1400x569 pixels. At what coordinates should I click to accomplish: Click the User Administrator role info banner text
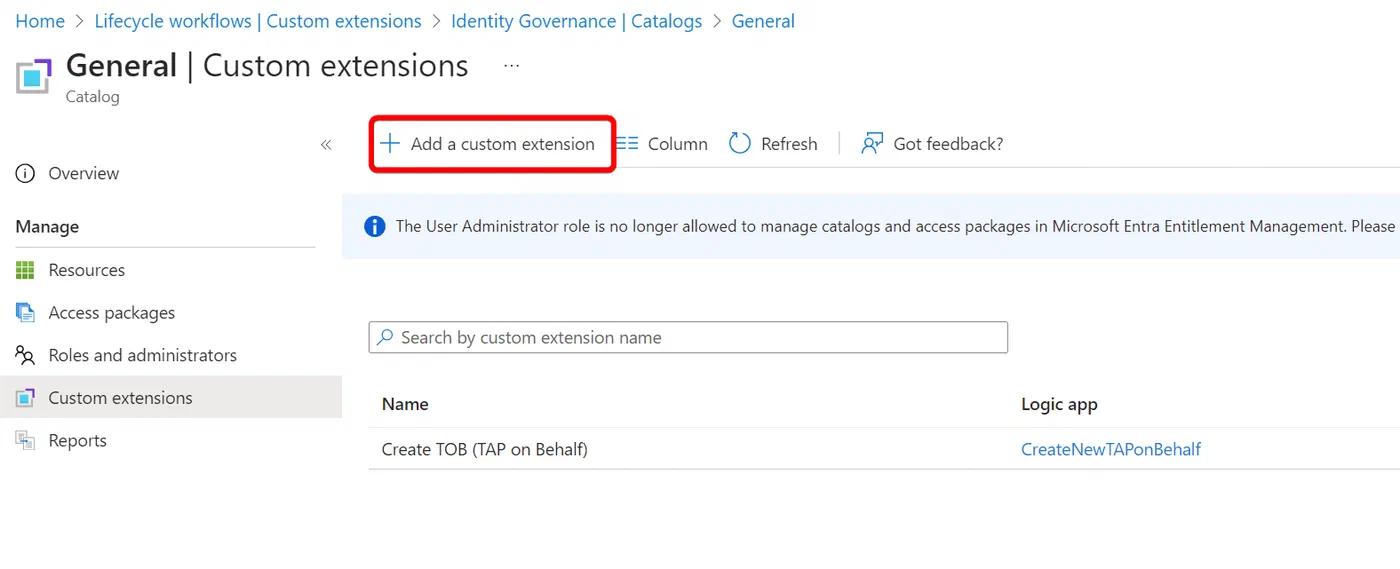(x=895, y=226)
